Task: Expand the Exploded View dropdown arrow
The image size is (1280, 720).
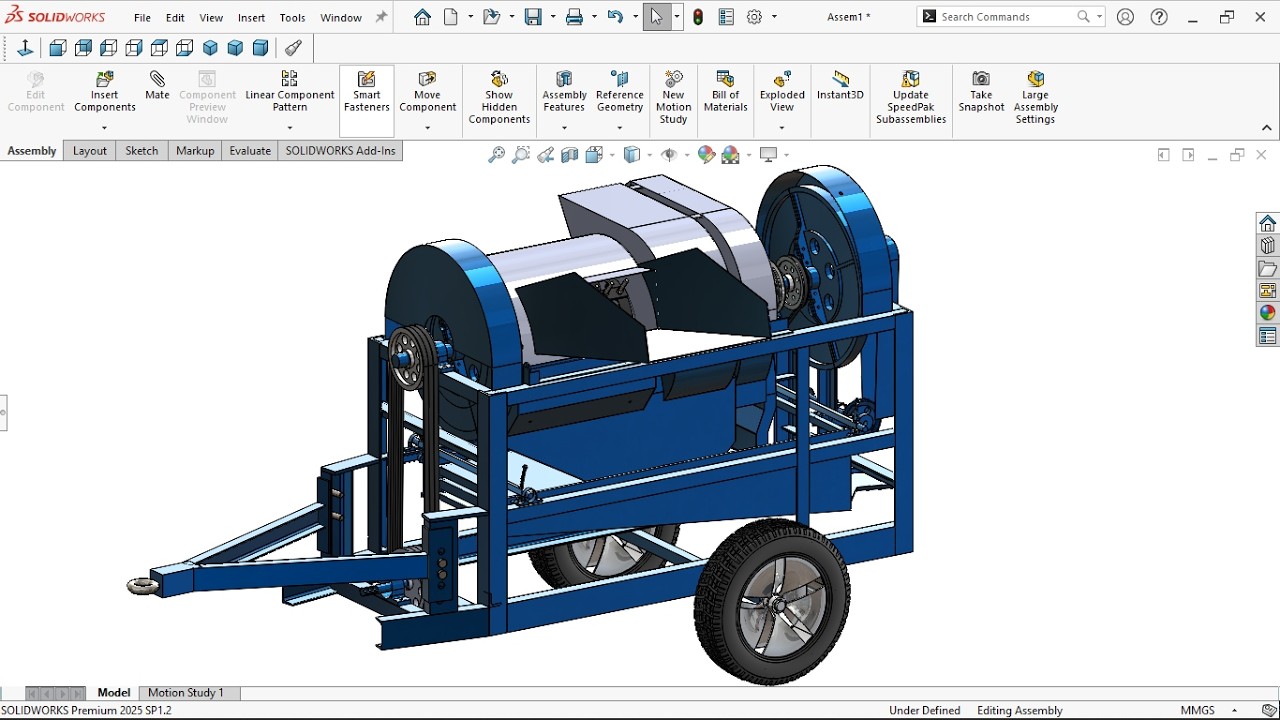Action: pyautogui.click(x=782, y=128)
